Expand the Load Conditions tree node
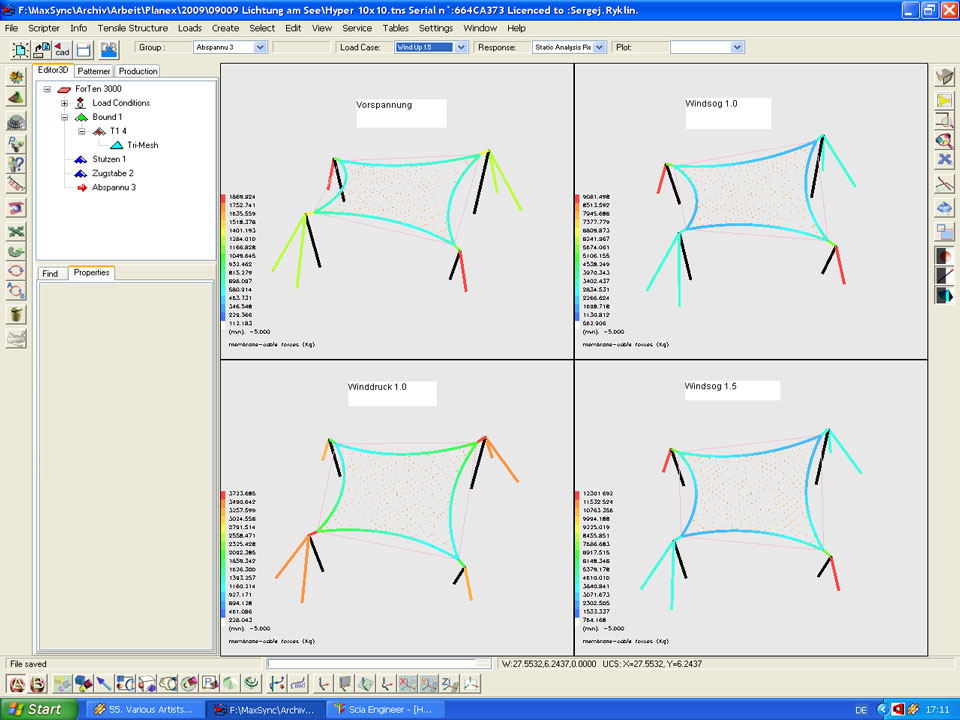960x720 pixels. [x=64, y=103]
